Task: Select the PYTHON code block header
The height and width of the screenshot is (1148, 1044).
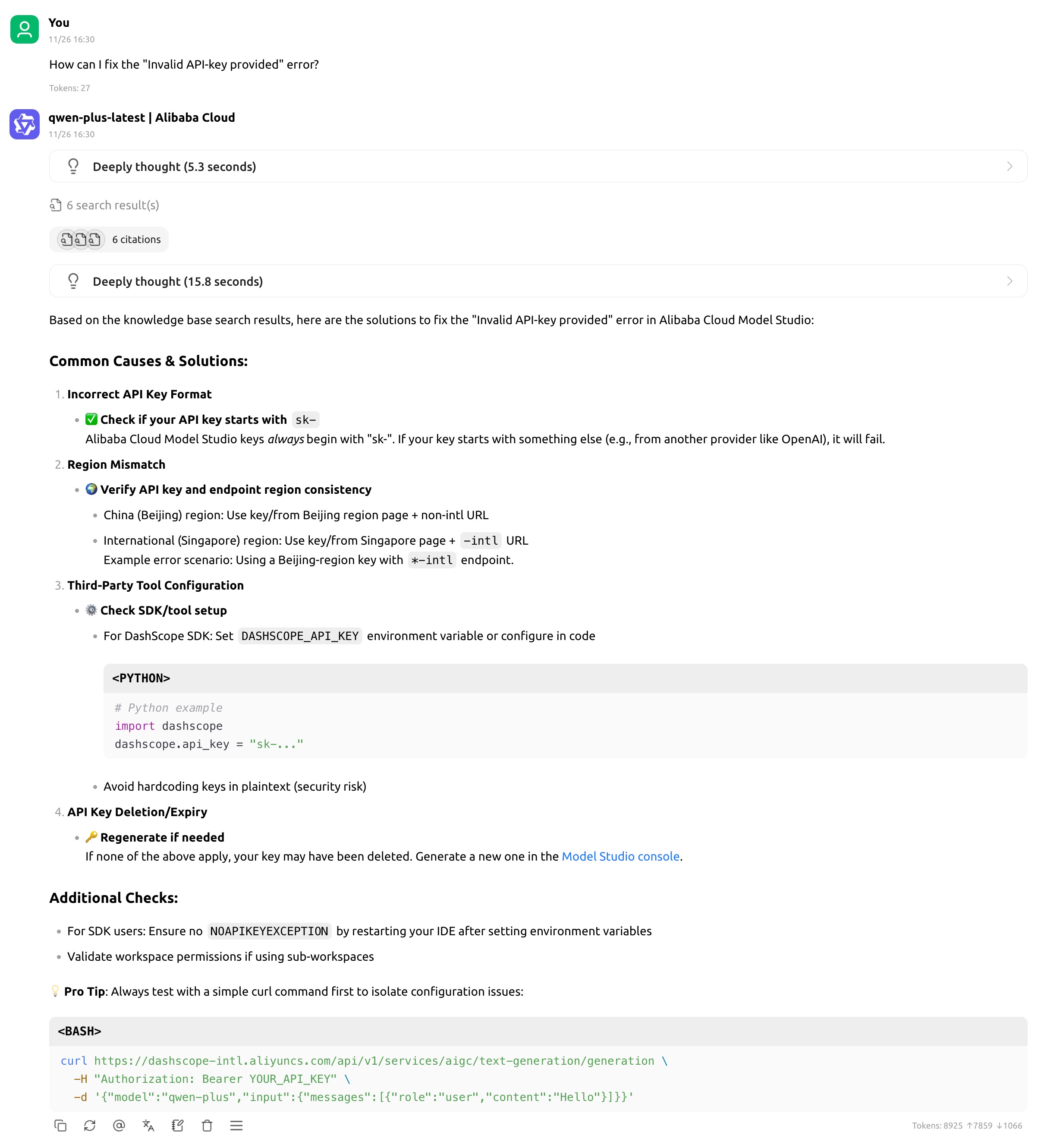Action: coord(141,678)
